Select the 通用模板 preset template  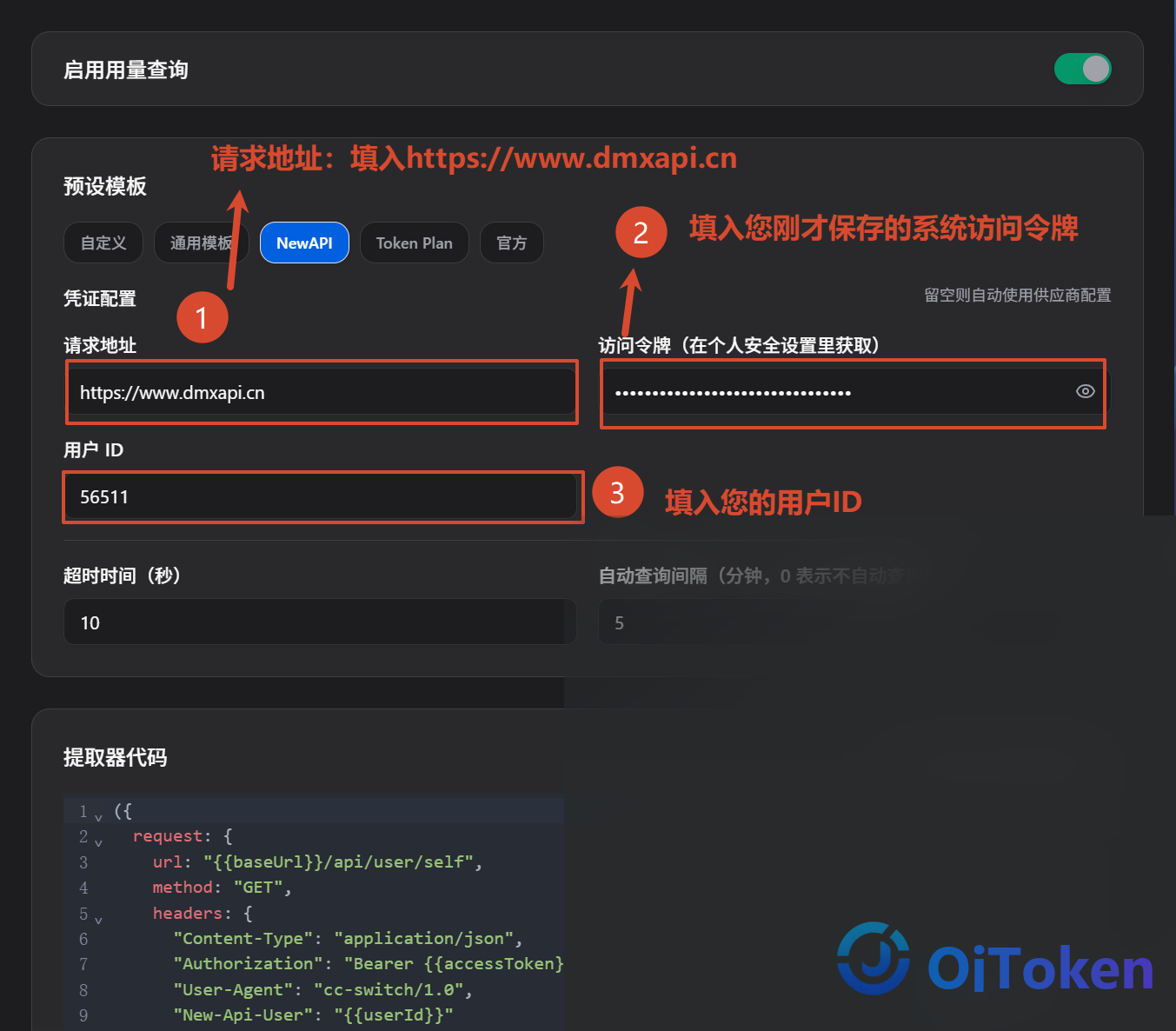(201, 243)
